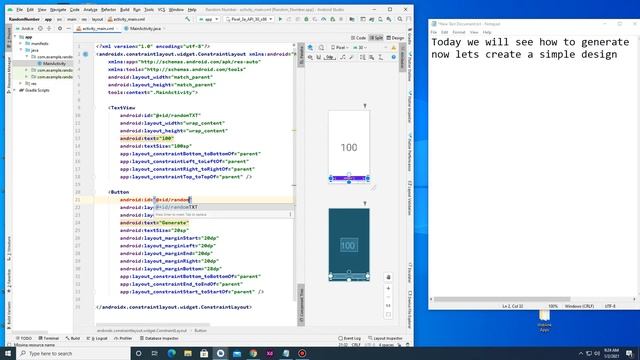Select the purple Generate button in design preview

[x=349, y=178]
